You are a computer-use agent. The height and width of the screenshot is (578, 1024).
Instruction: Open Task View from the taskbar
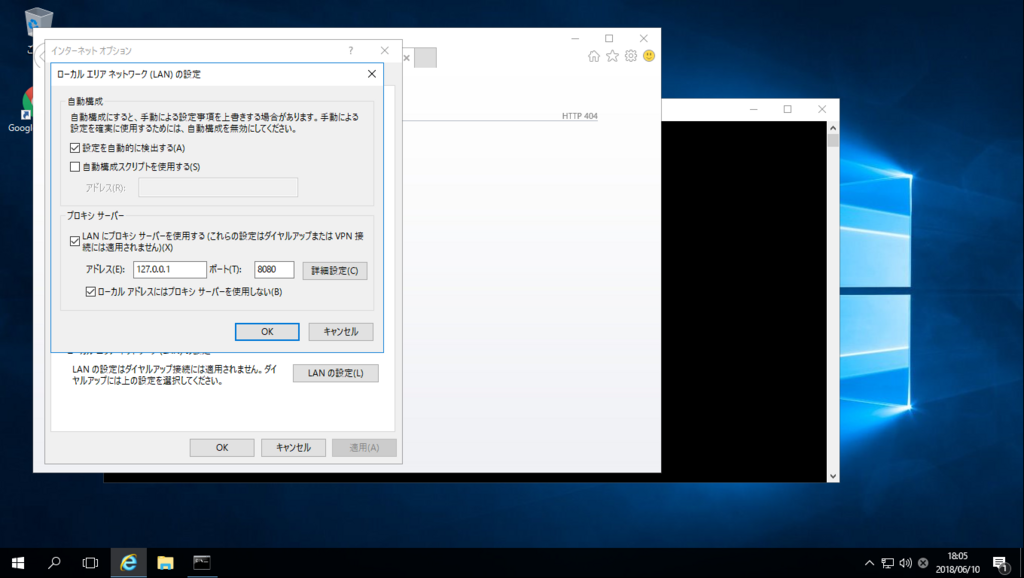point(89,562)
